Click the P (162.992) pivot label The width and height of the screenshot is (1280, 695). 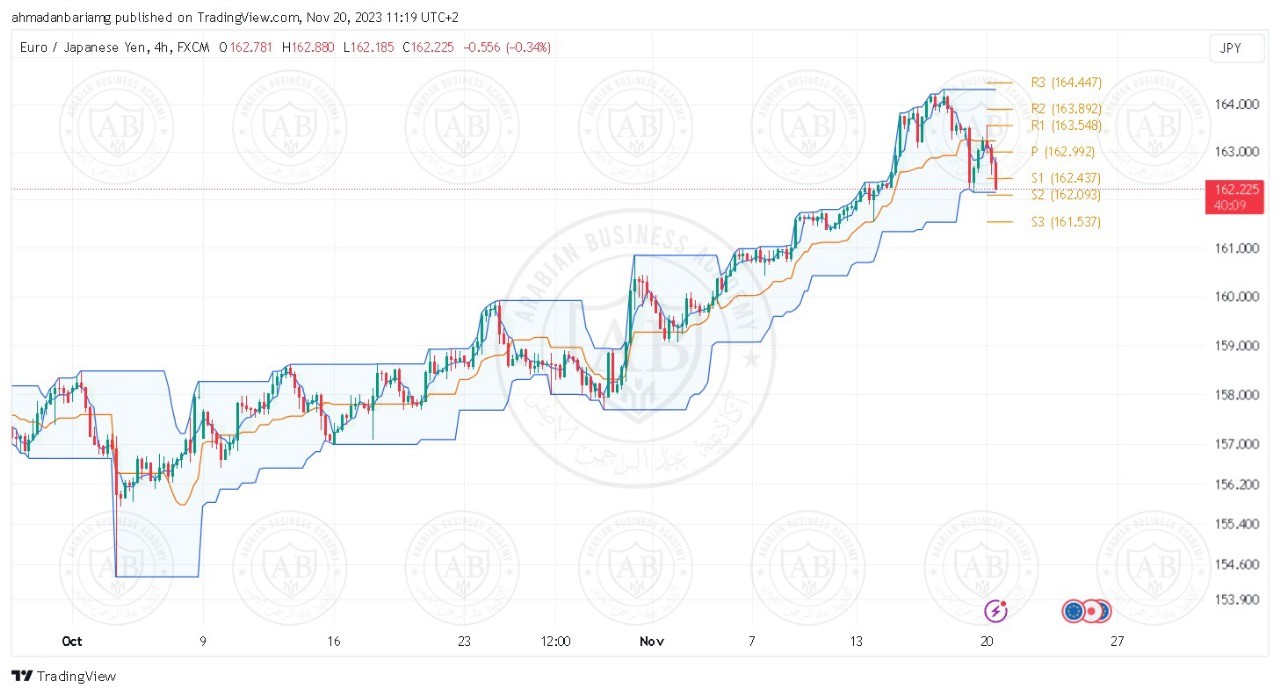(x=1063, y=152)
